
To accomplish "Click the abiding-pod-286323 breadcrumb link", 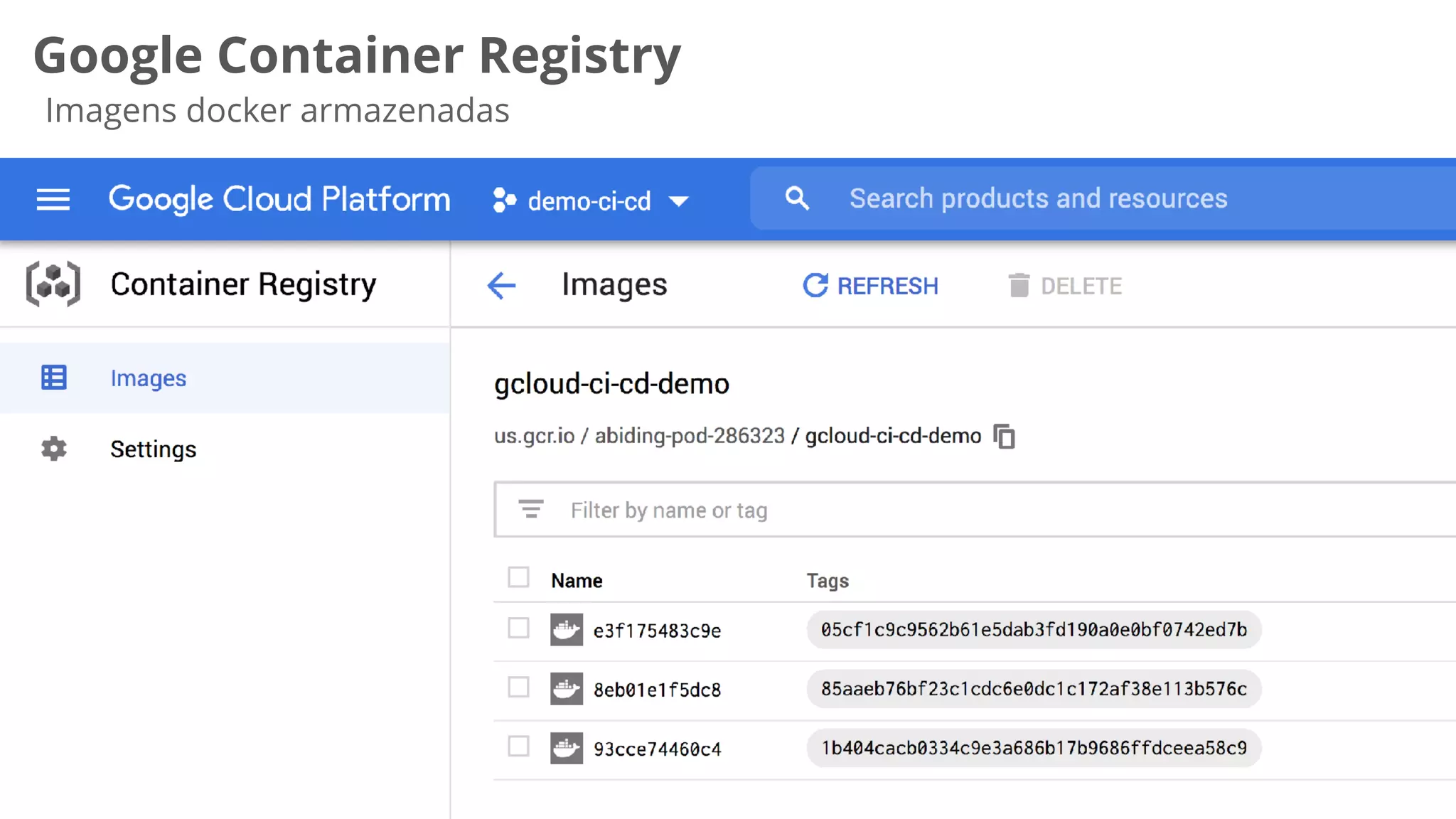I will [x=690, y=435].
